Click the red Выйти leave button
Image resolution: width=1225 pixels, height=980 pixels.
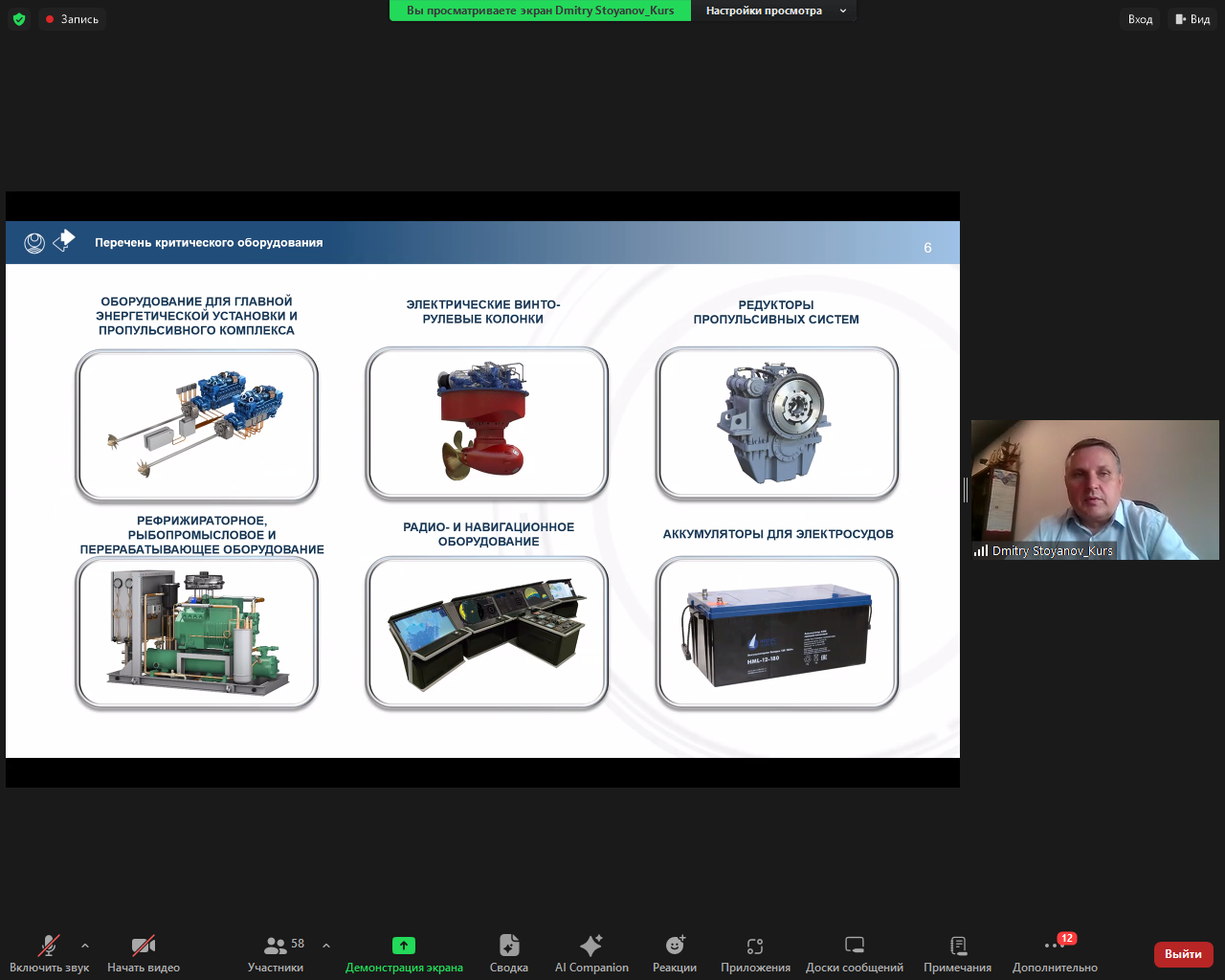point(1183,954)
